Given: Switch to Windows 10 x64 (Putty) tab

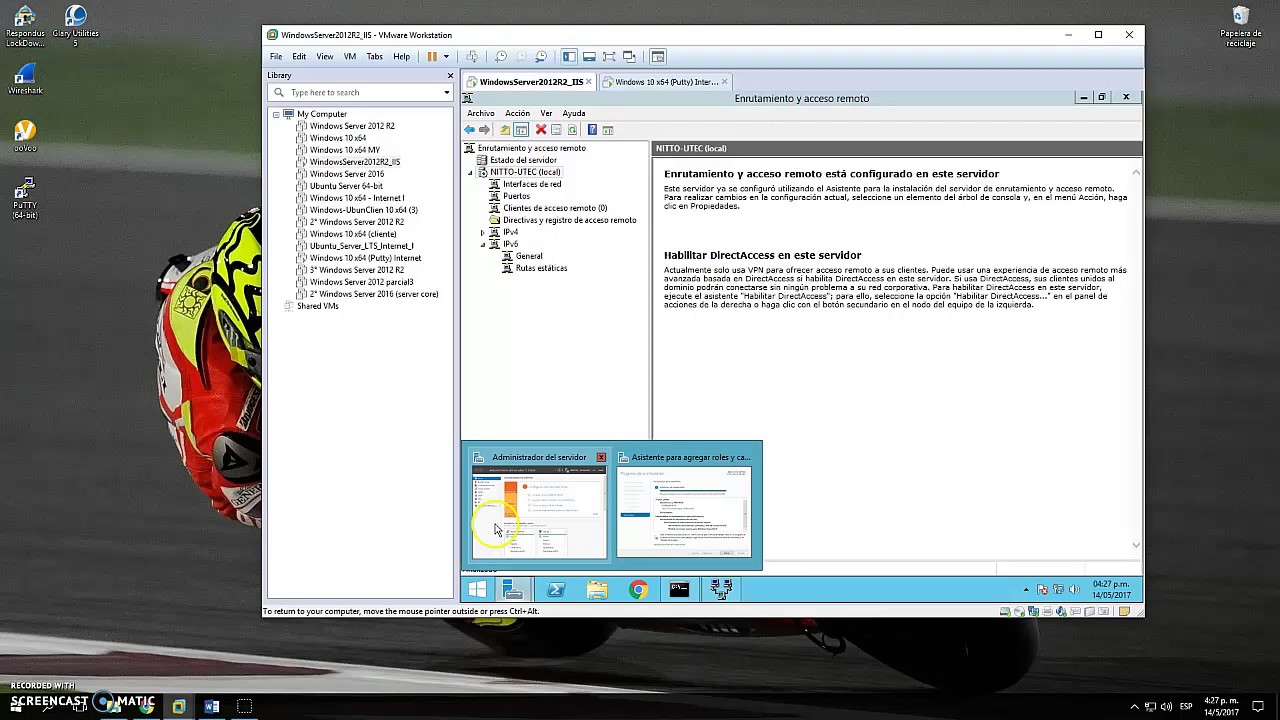Looking at the screenshot, I should [x=666, y=82].
